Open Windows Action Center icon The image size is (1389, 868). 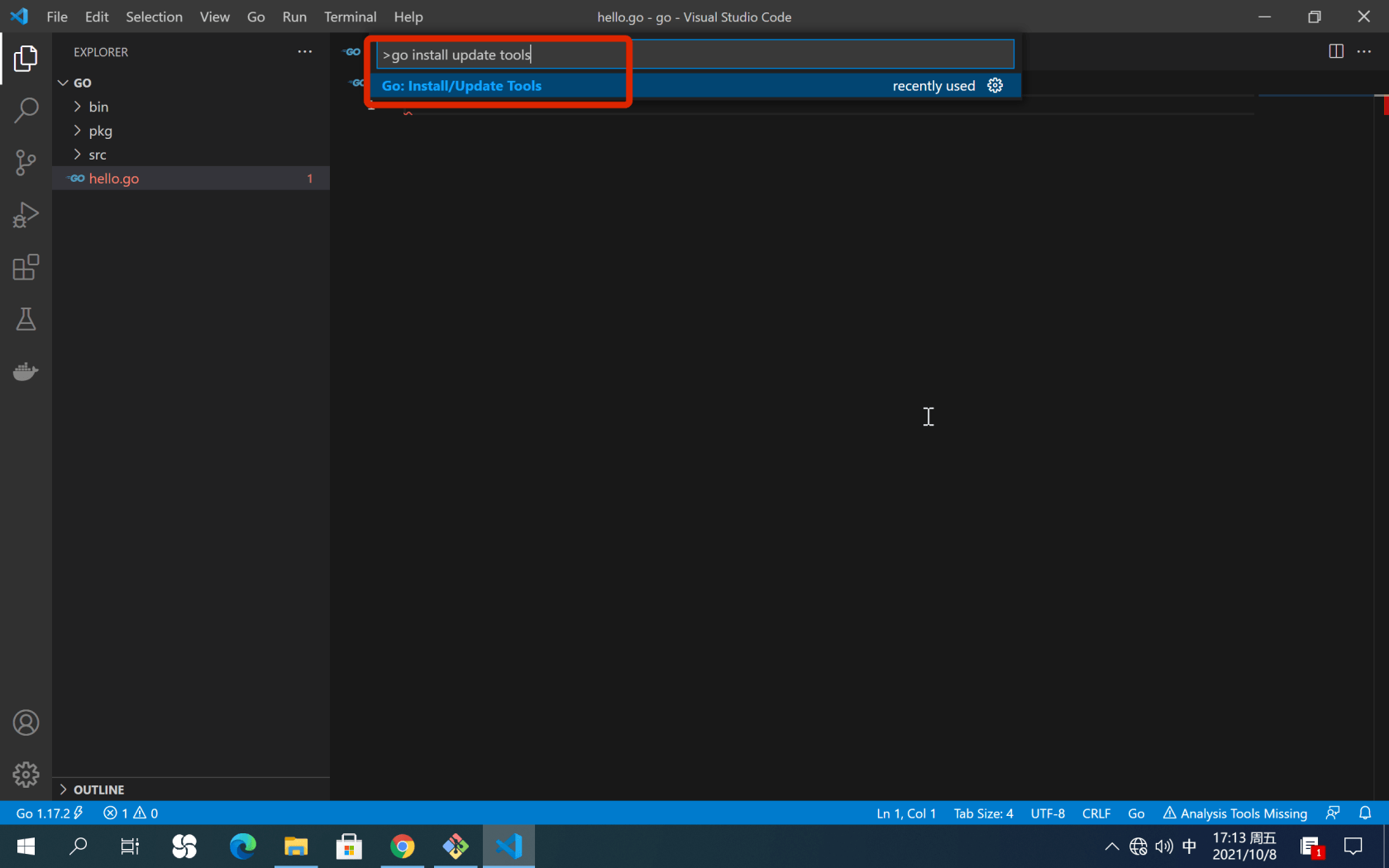pos(1353,847)
